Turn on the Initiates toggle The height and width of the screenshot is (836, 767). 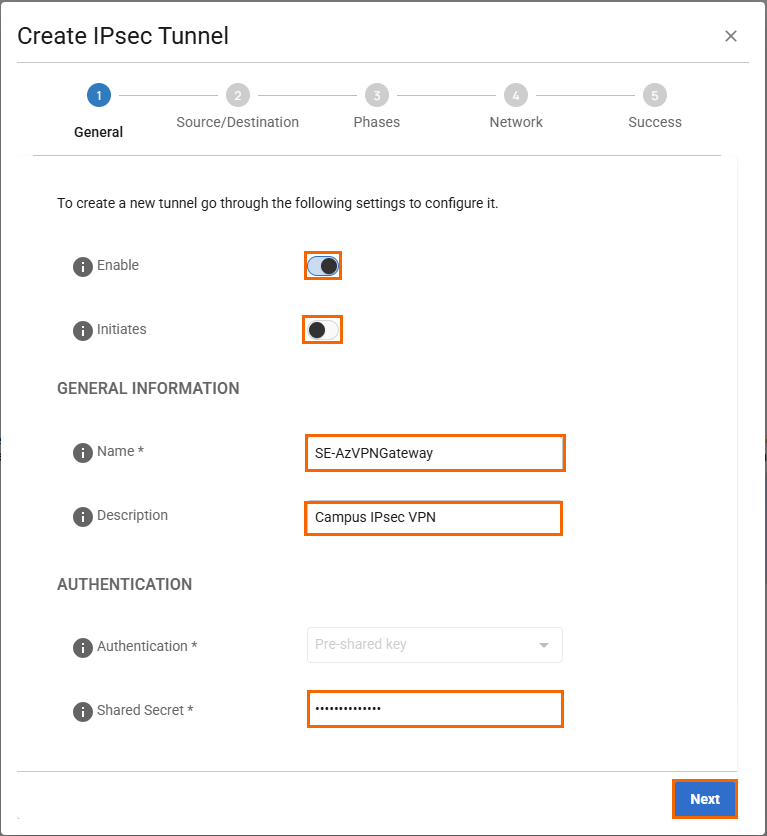click(x=322, y=330)
